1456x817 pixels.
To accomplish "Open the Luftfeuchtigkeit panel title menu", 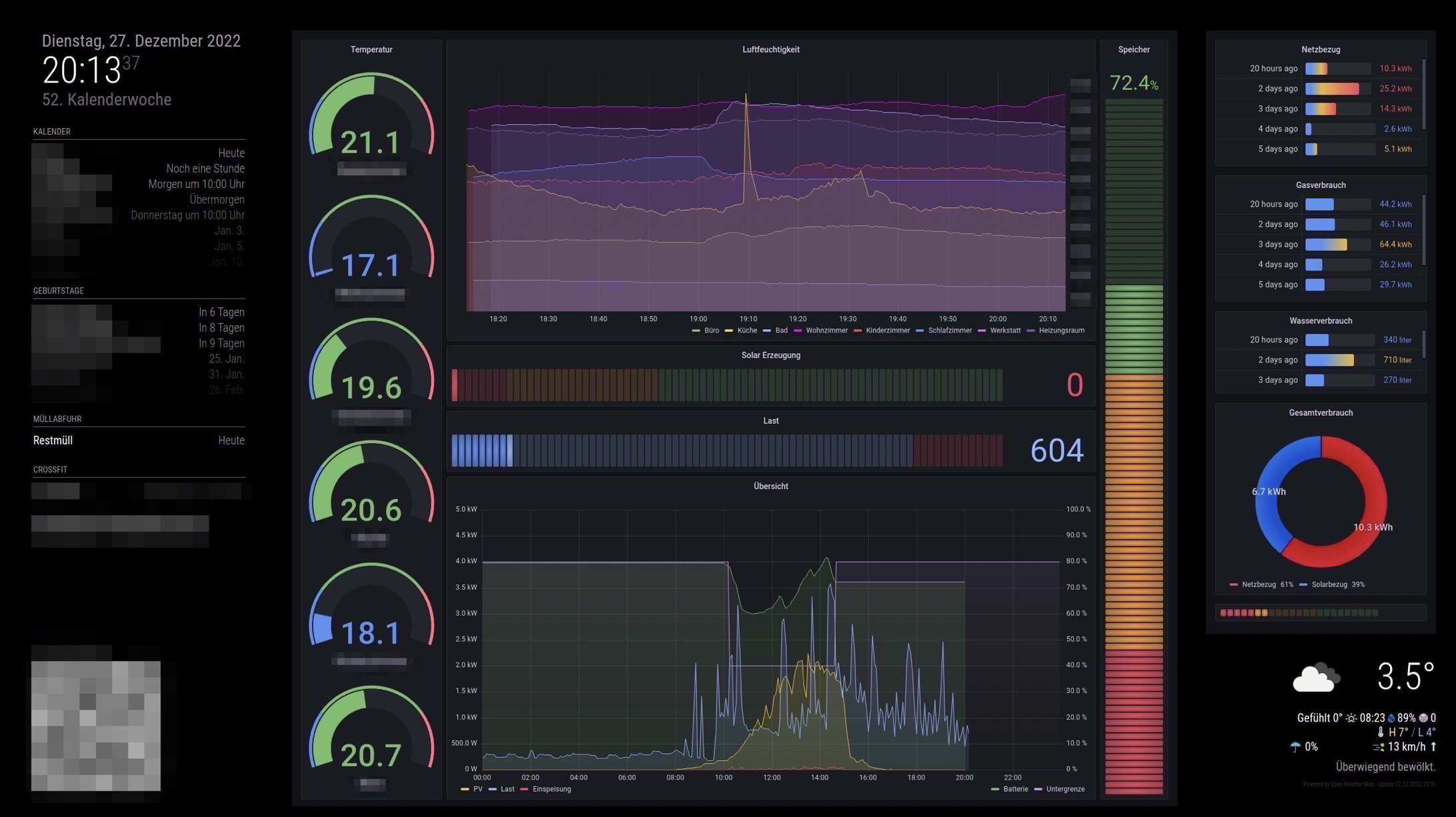I will click(771, 49).
